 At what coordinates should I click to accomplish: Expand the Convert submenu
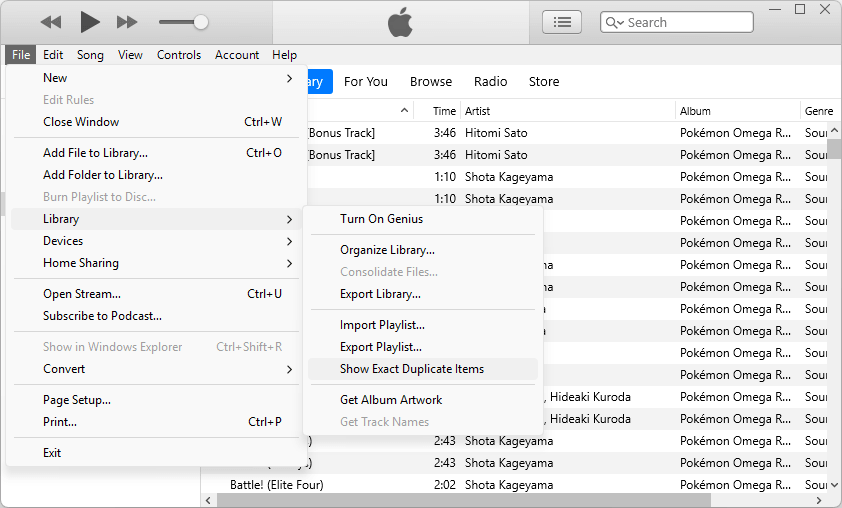156,369
